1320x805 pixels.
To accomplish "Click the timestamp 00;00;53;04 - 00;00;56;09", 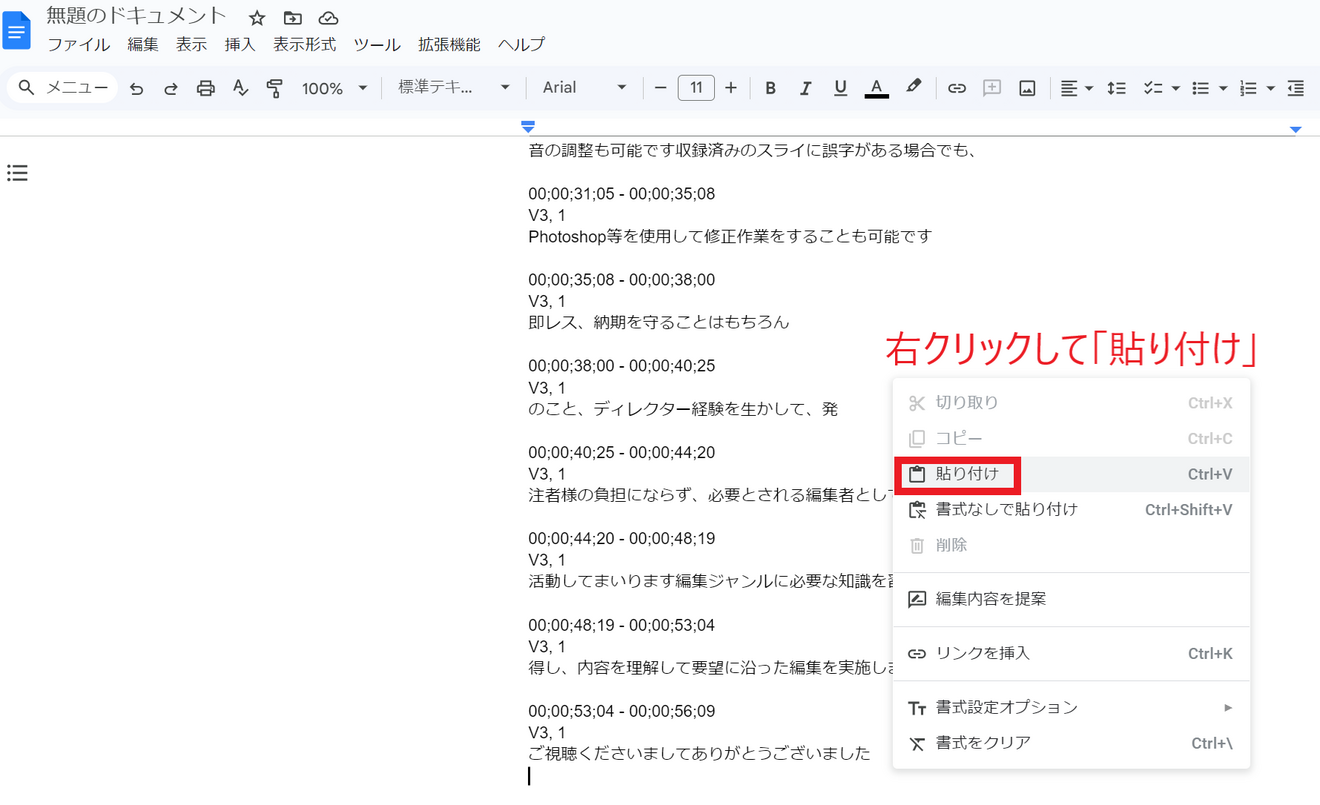I will click(x=622, y=712).
